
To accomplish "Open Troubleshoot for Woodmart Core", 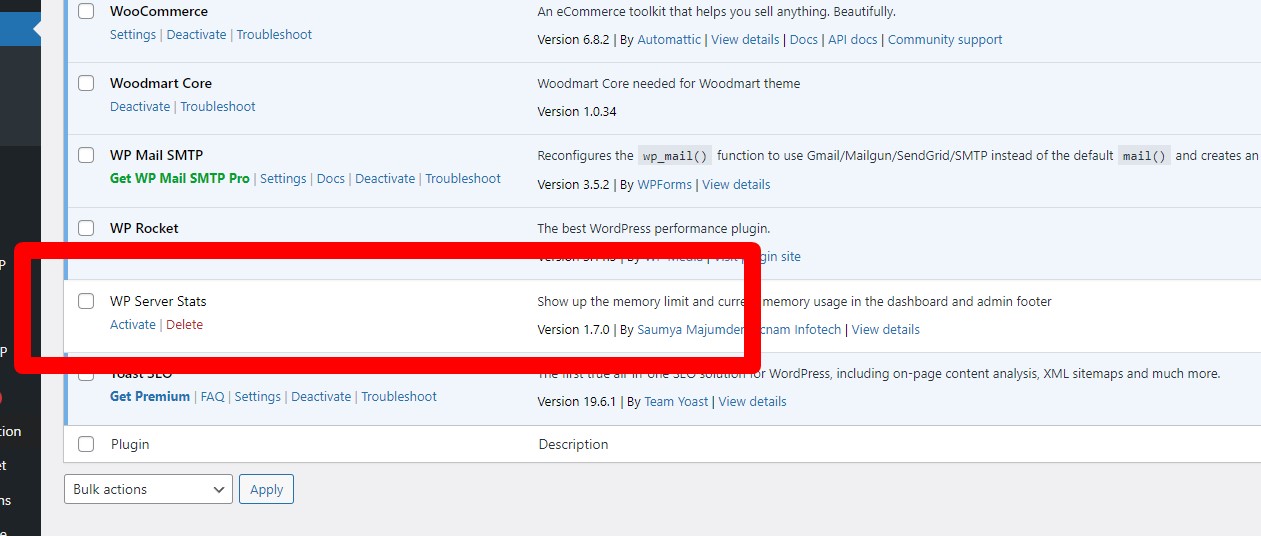I will [x=218, y=106].
